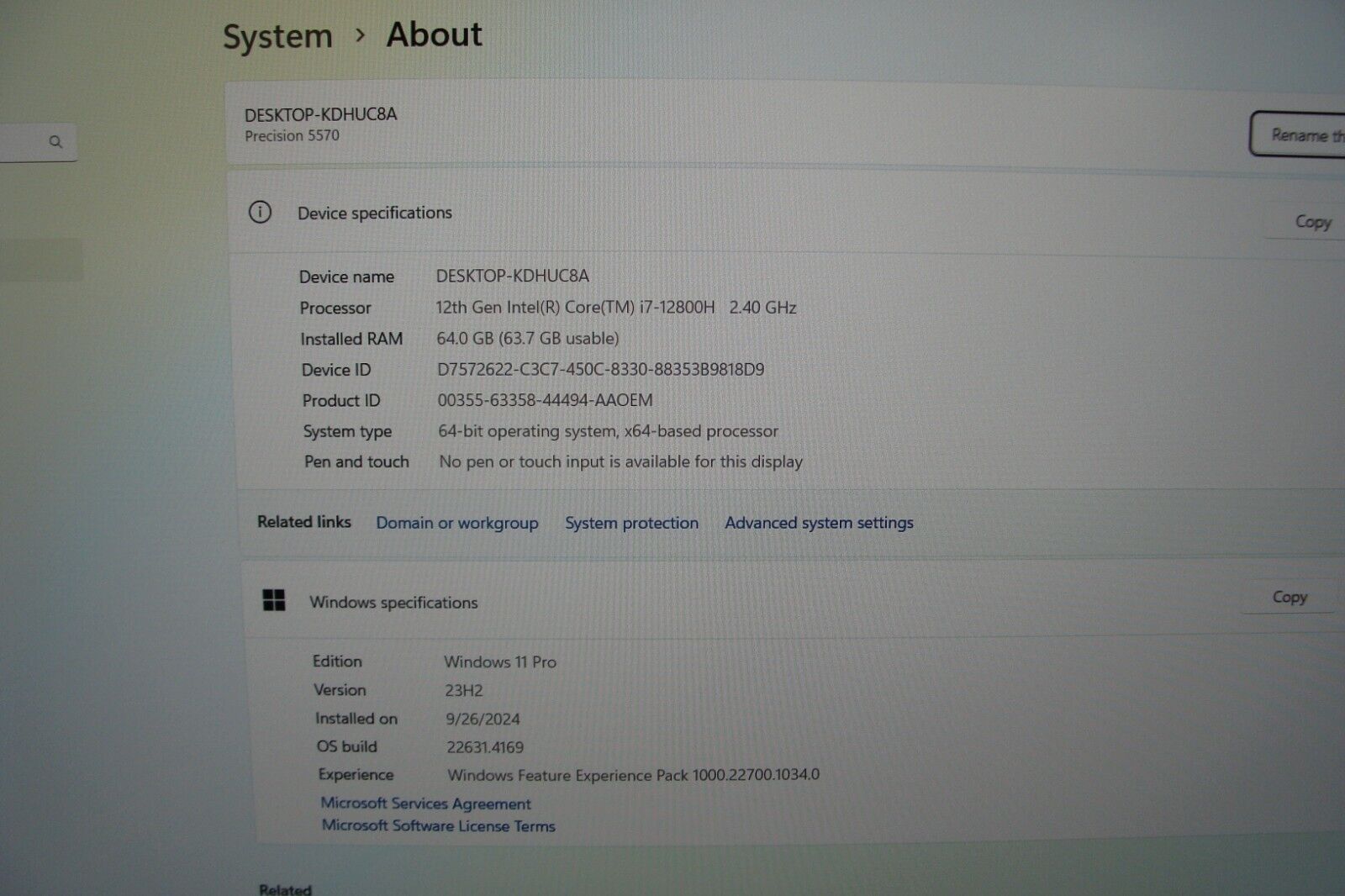Click the Windows logo icon beside Windows specifications
The image size is (1345, 896).
(274, 600)
